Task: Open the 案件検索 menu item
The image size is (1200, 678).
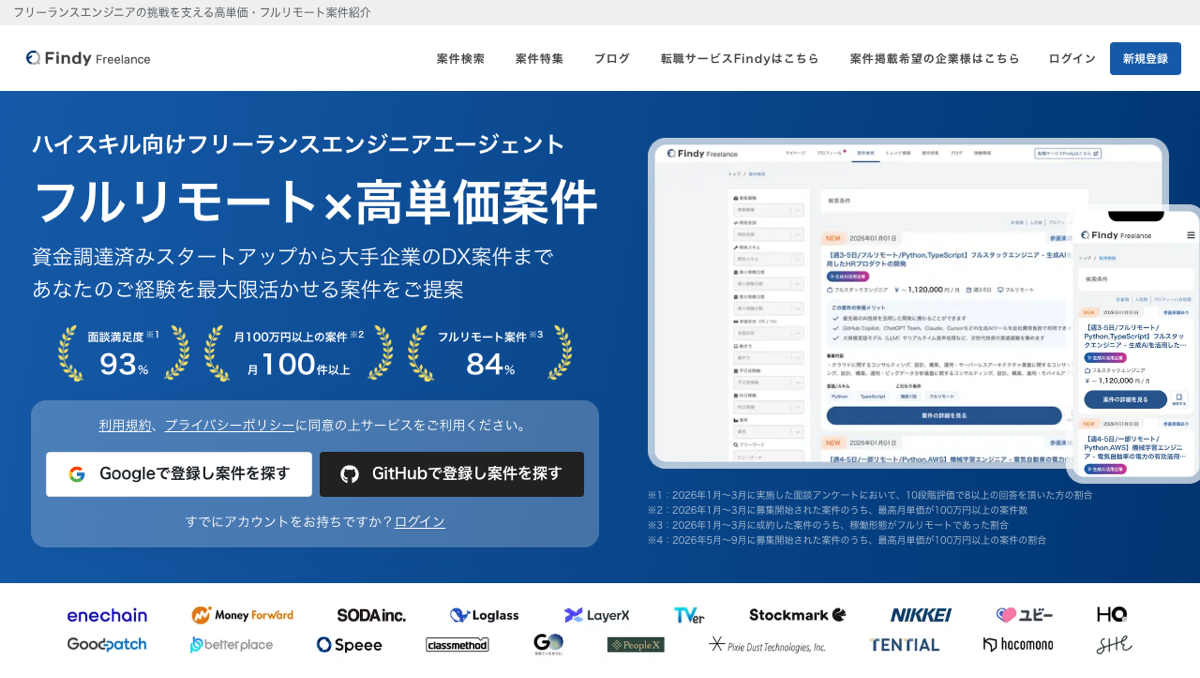Action: [460, 58]
